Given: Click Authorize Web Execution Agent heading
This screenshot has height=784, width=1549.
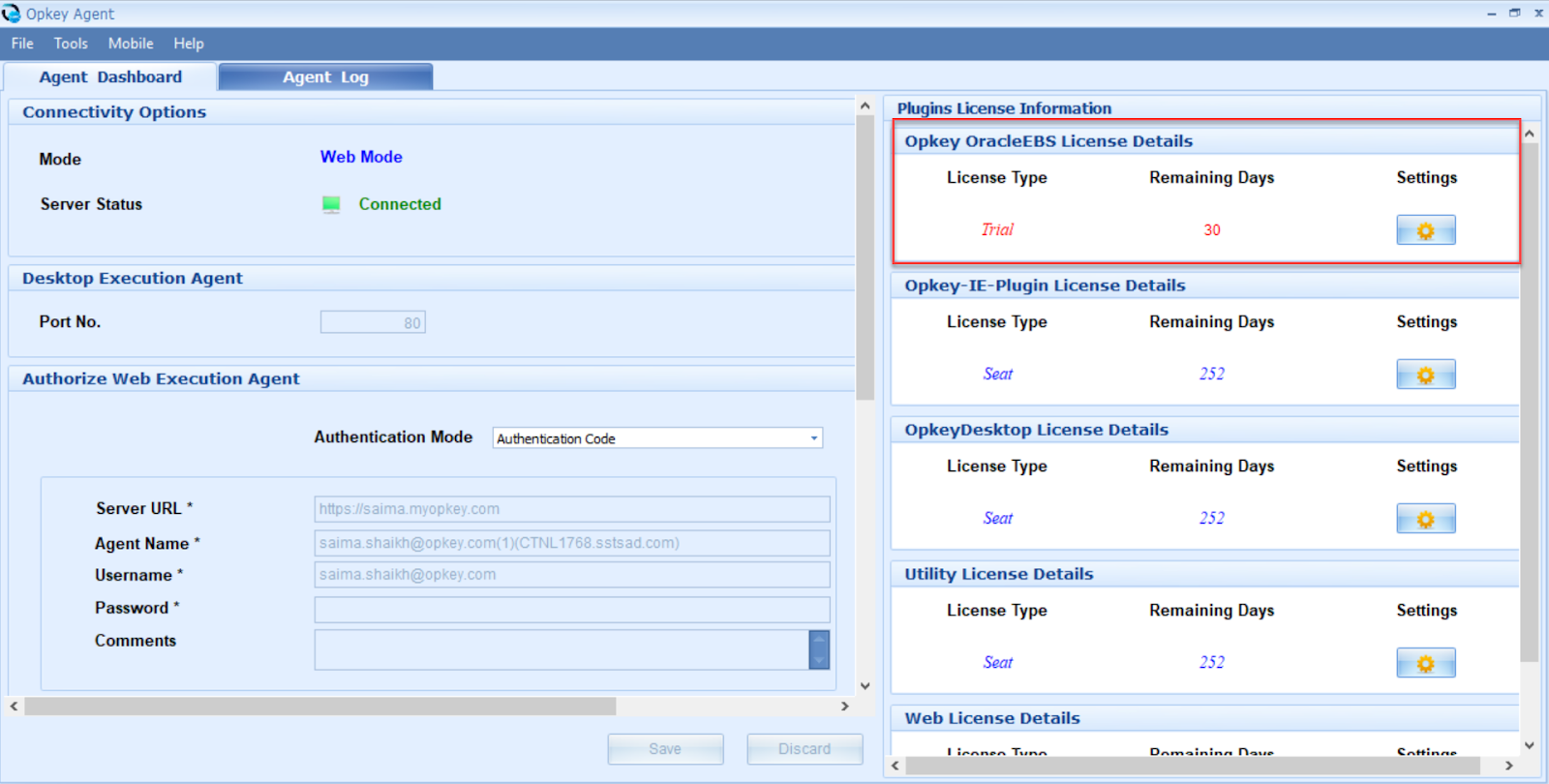Looking at the screenshot, I should [x=161, y=379].
